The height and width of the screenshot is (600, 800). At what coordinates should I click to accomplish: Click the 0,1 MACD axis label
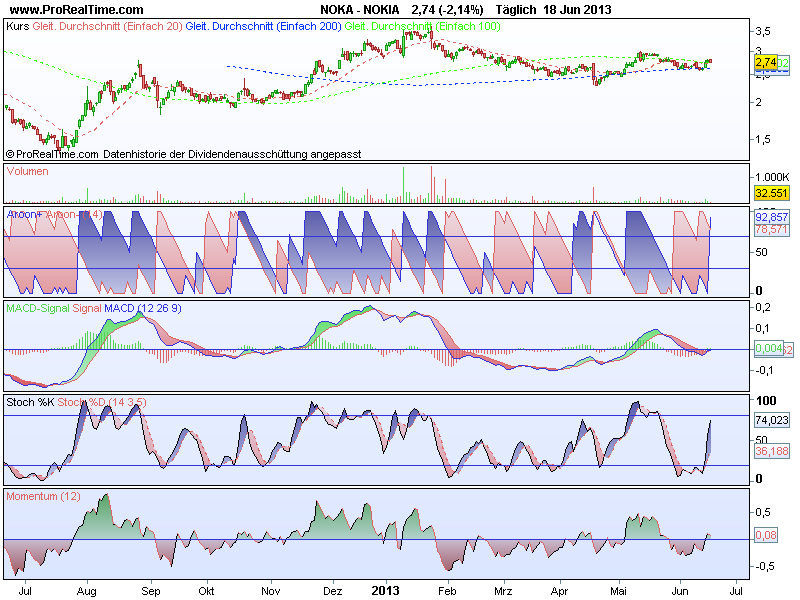click(x=763, y=328)
